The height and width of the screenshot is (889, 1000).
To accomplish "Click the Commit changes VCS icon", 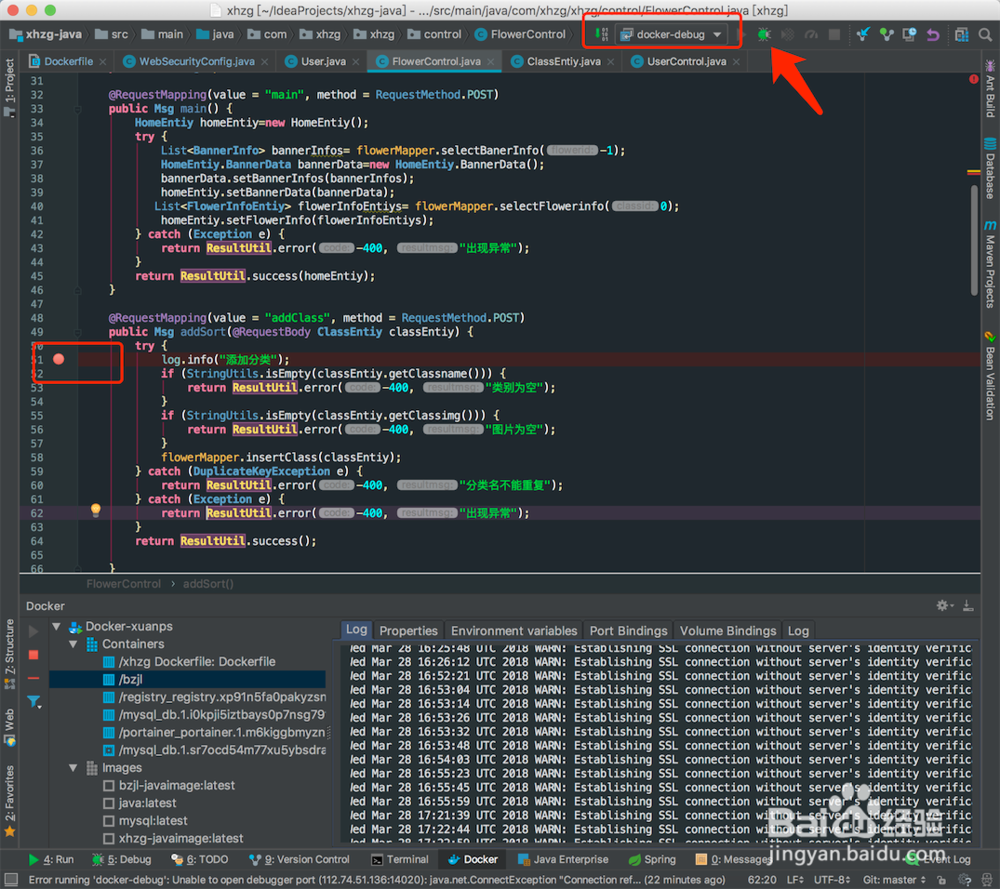I will 886,34.
